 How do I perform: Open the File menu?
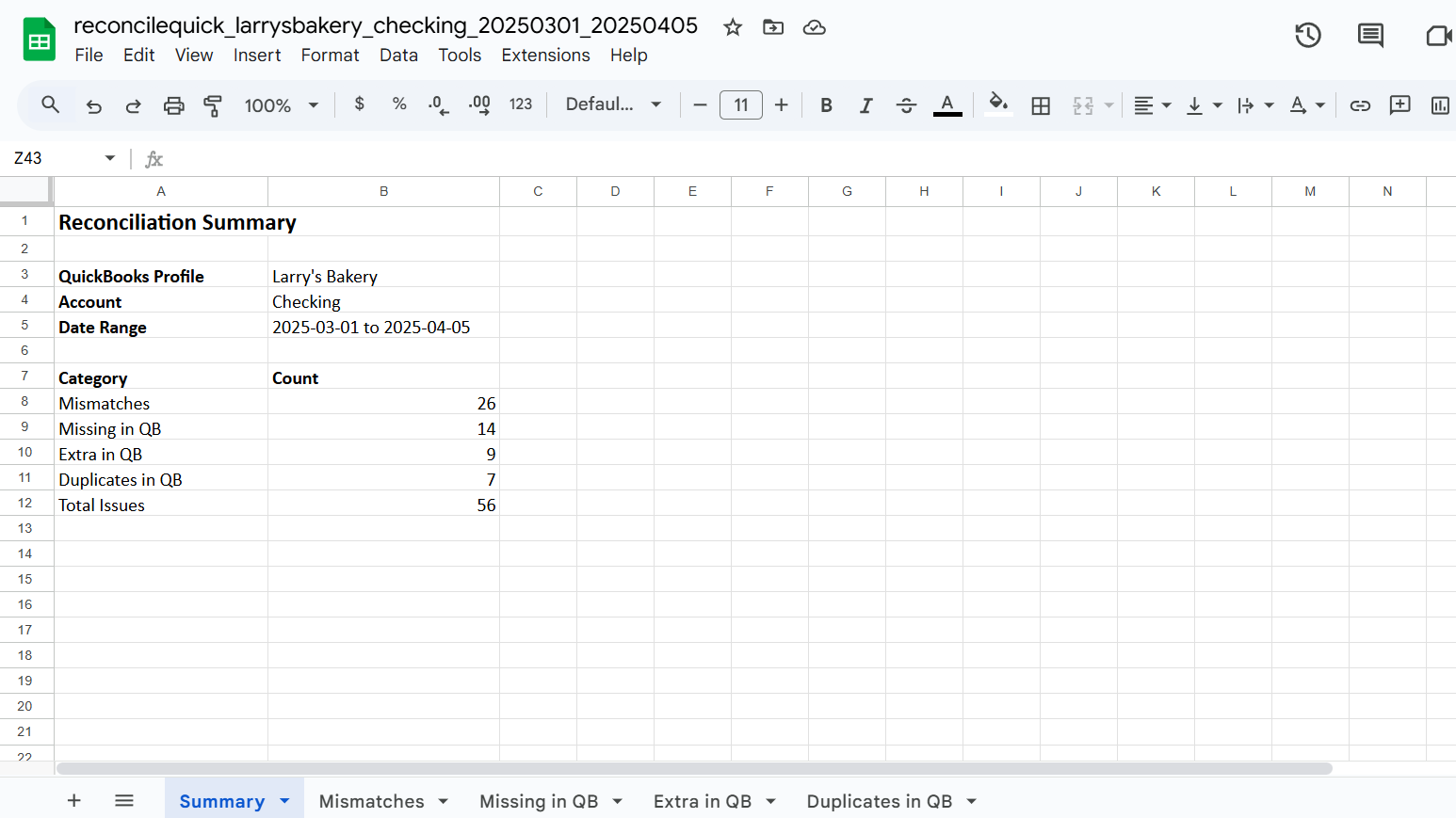(x=89, y=56)
